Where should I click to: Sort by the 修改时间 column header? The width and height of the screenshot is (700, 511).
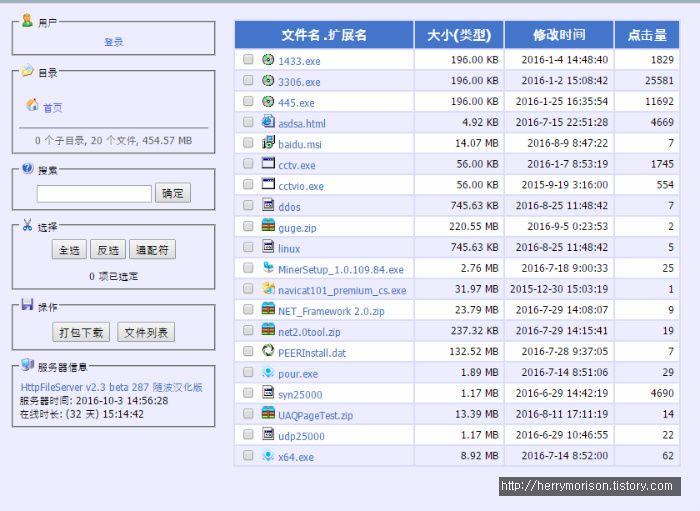click(x=559, y=35)
